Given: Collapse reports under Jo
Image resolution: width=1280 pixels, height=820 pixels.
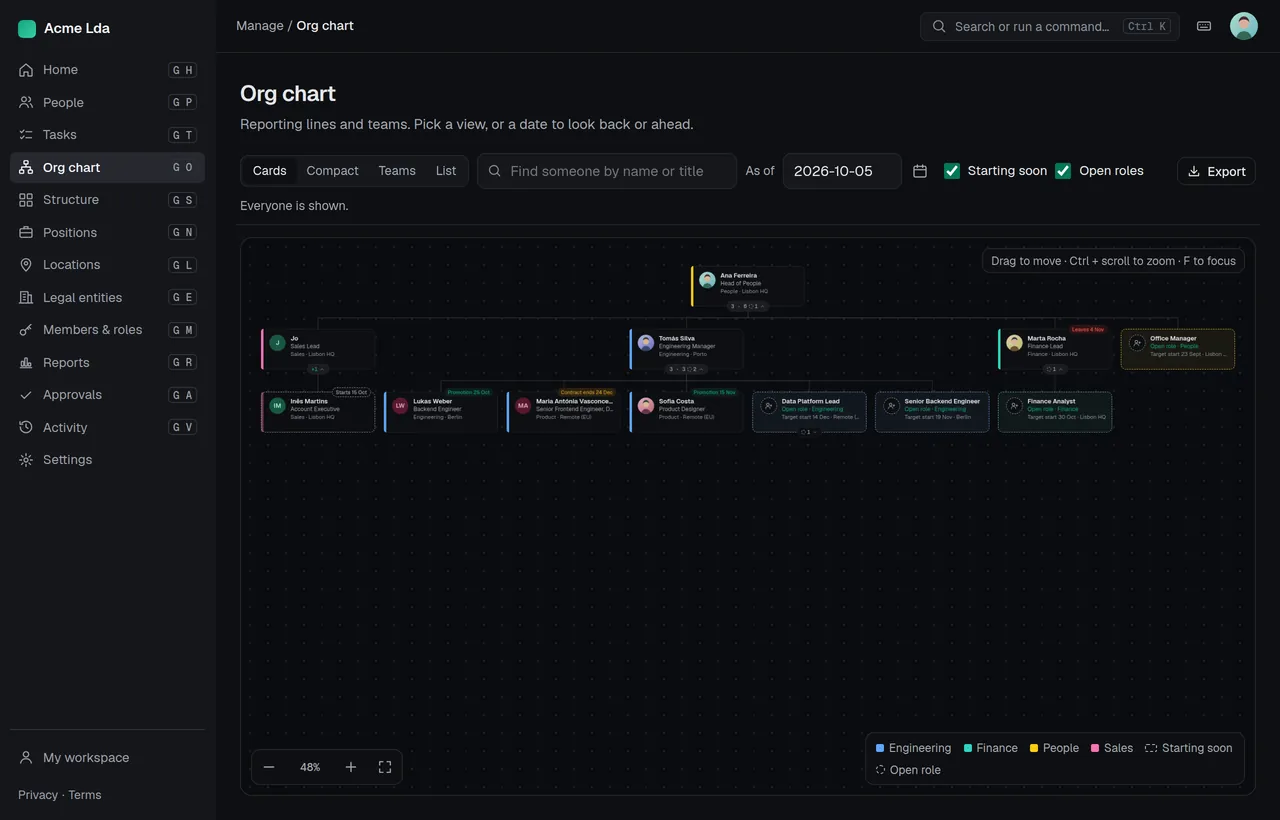Looking at the screenshot, I should tap(318, 369).
